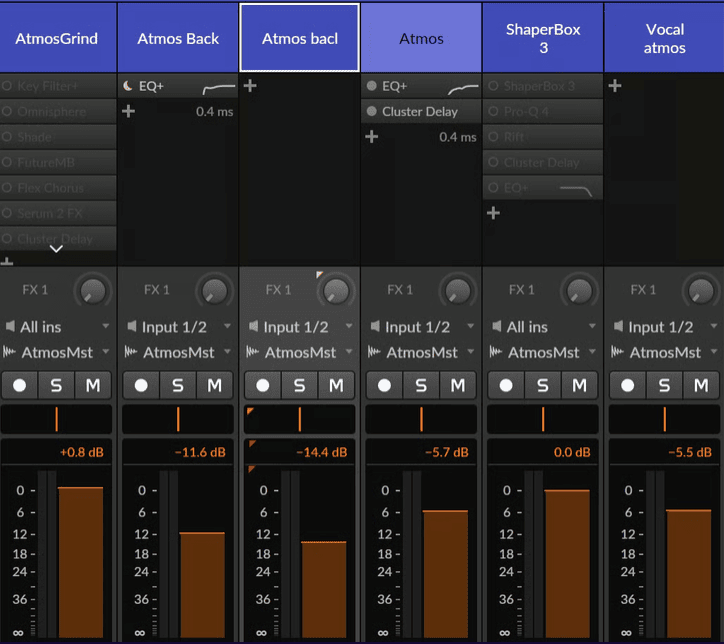The width and height of the screenshot is (724, 644).
Task: Click monitor speaker icon on Vocal atmos input
Action: 618,326
